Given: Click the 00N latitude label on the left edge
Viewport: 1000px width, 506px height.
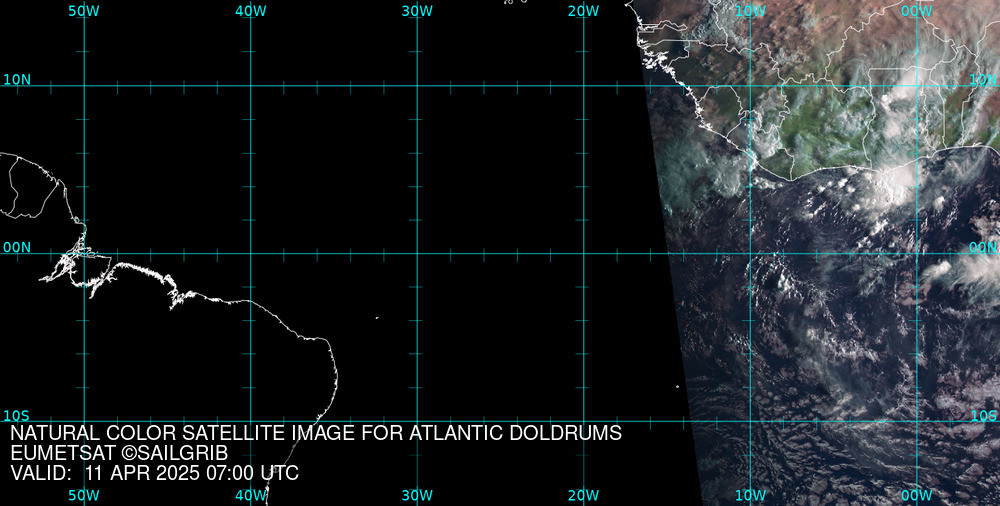Looking at the screenshot, I should 17,248.
